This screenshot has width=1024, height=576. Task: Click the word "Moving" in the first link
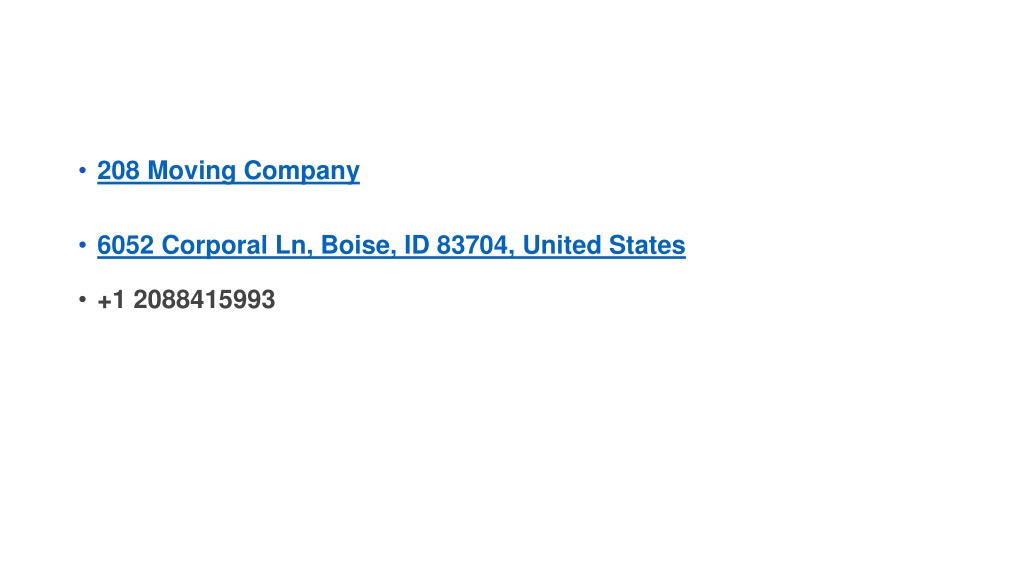pyautogui.click(x=192, y=171)
